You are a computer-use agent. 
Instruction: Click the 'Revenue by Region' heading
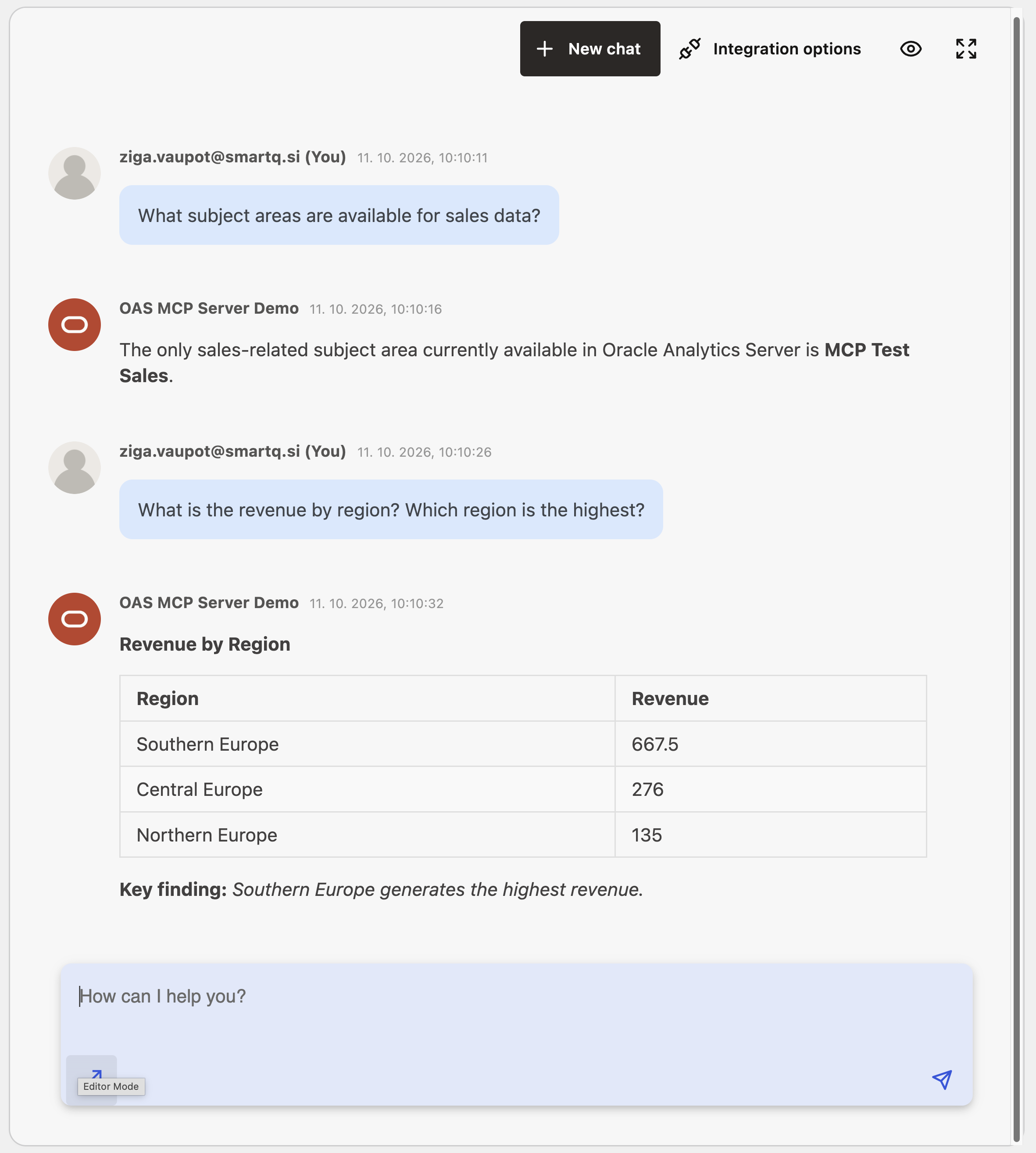(205, 644)
